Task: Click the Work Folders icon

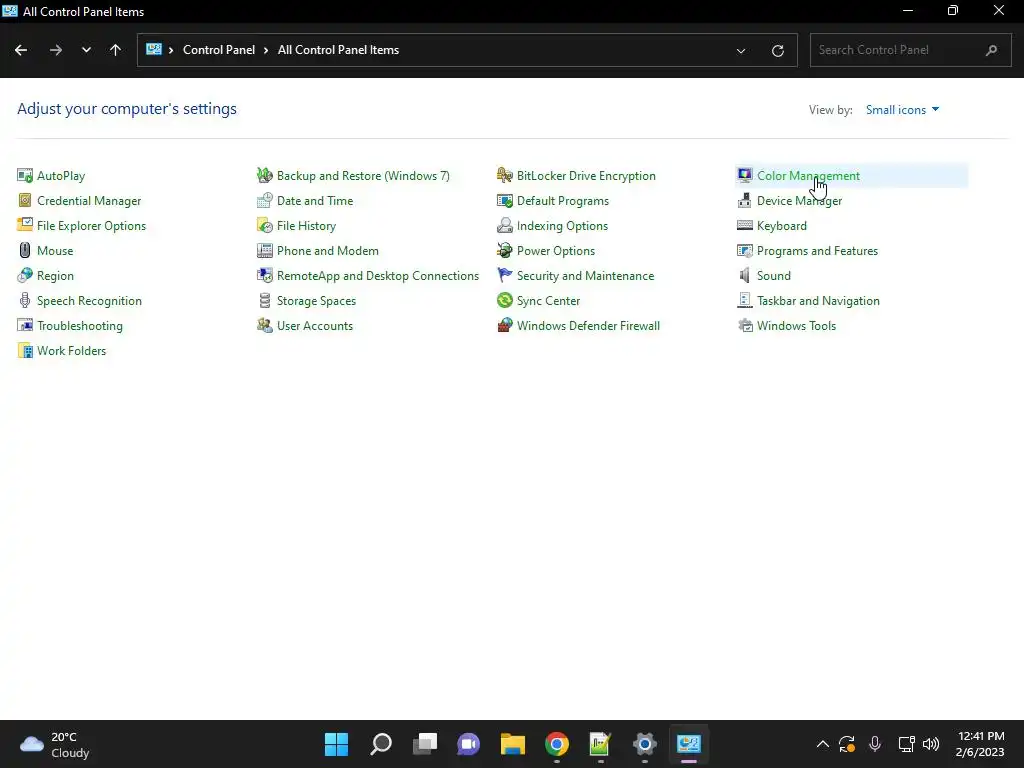Action: (x=25, y=351)
